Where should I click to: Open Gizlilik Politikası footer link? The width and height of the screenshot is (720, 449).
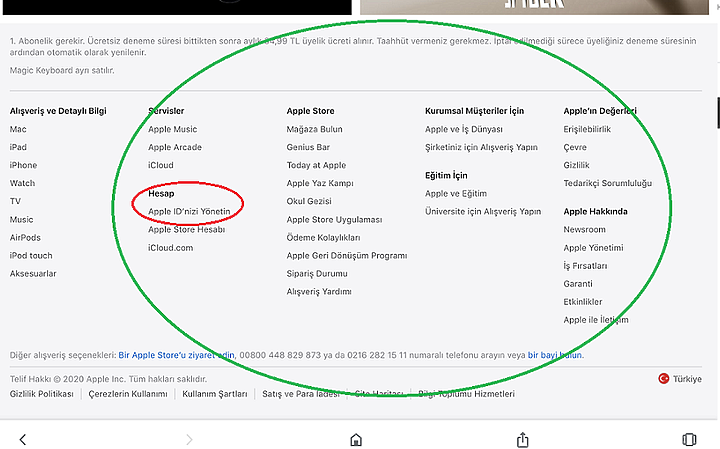41,393
